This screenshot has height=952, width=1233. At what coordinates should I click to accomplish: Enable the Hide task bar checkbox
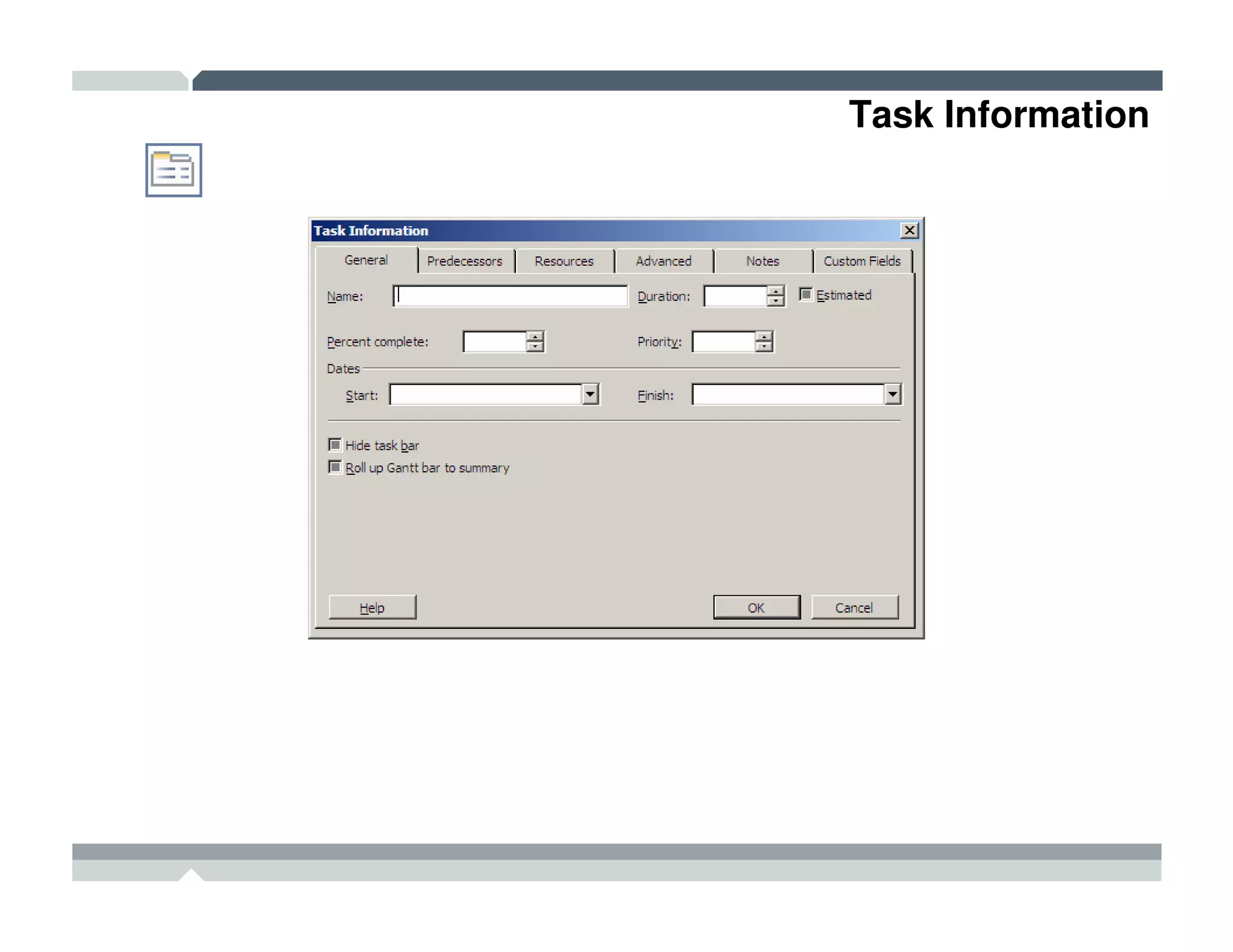[x=335, y=445]
